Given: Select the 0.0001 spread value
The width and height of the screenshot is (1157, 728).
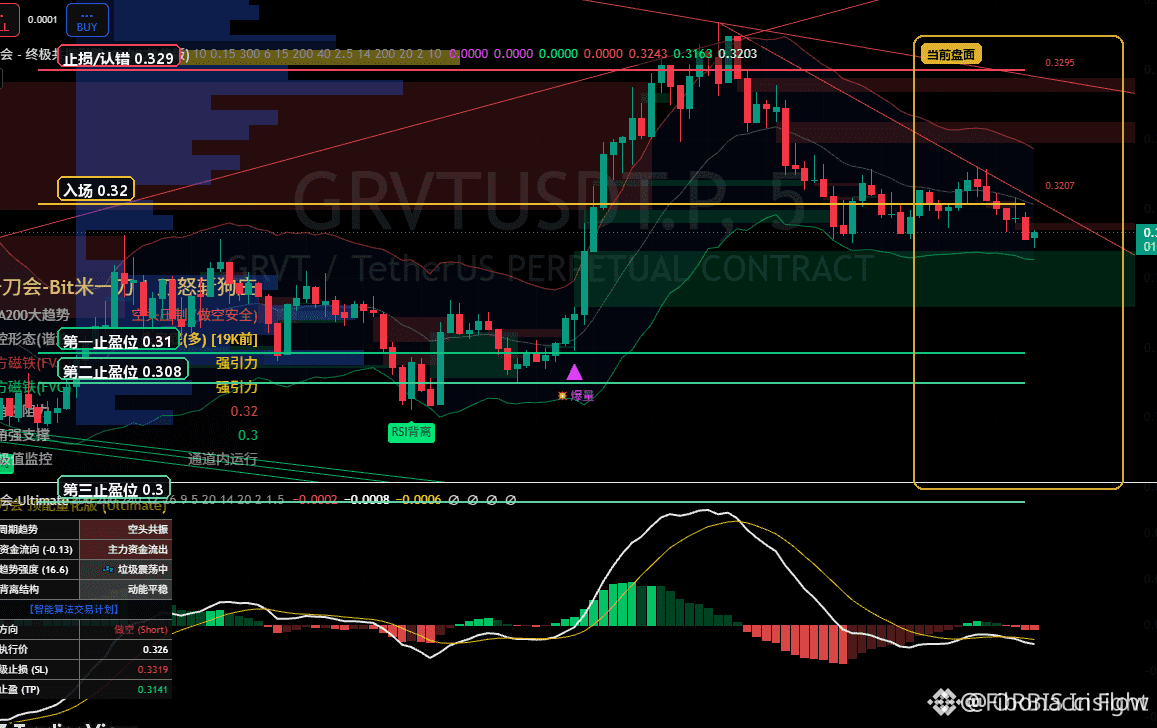Looking at the screenshot, I should (42, 20).
